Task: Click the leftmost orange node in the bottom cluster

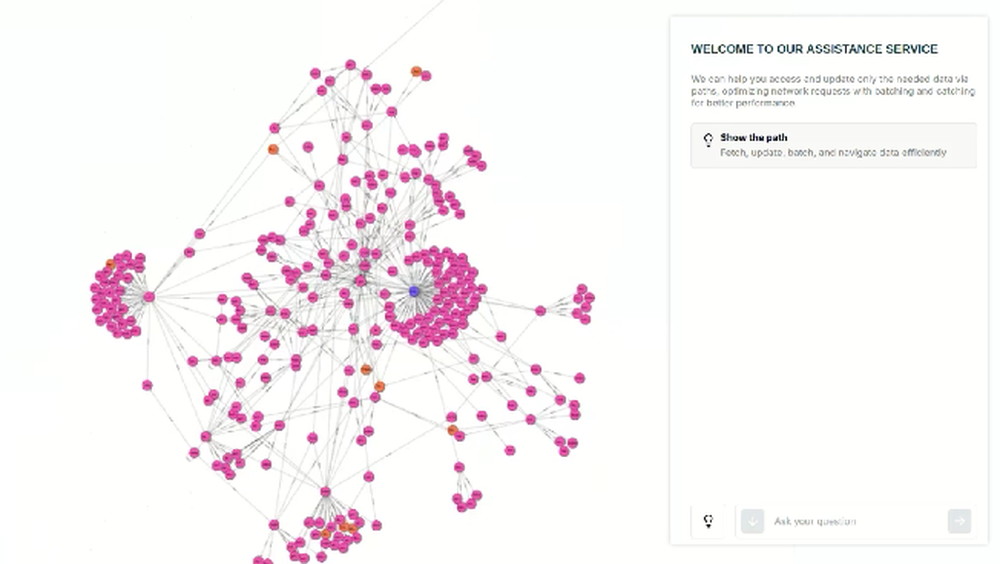Action: (x=326, y=534)
